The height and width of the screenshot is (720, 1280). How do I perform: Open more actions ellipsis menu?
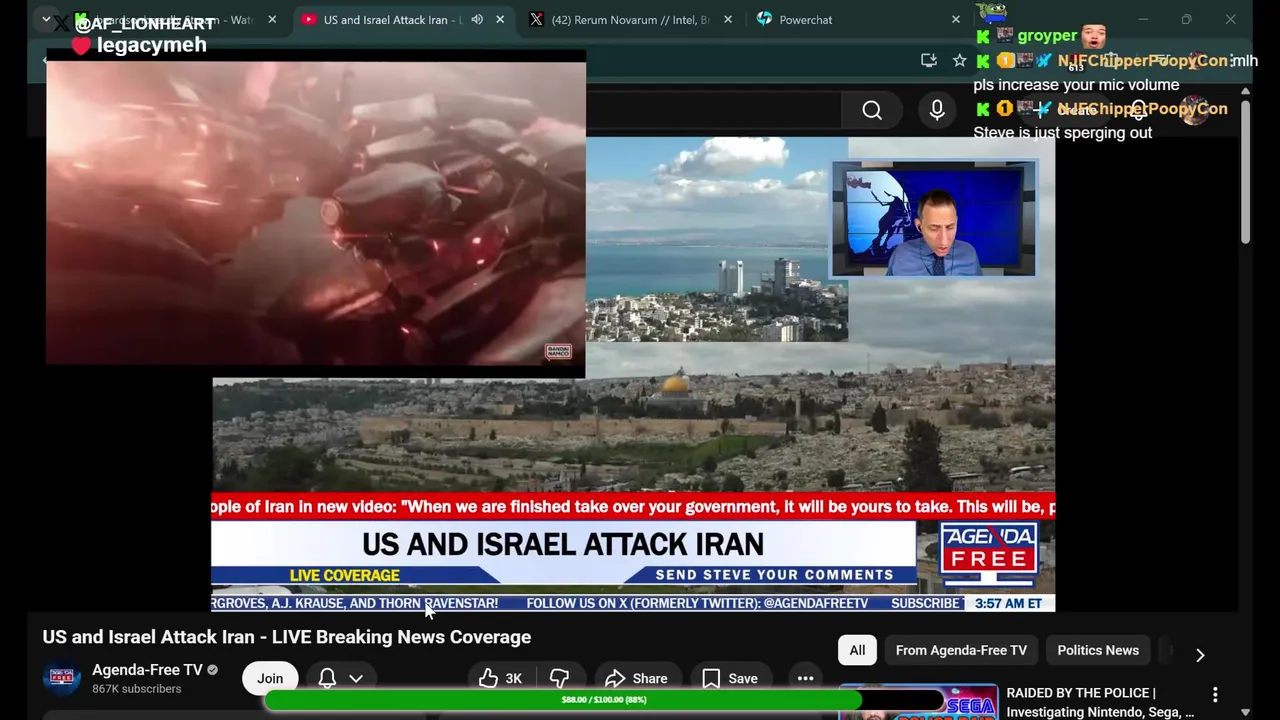coord(805,678)
